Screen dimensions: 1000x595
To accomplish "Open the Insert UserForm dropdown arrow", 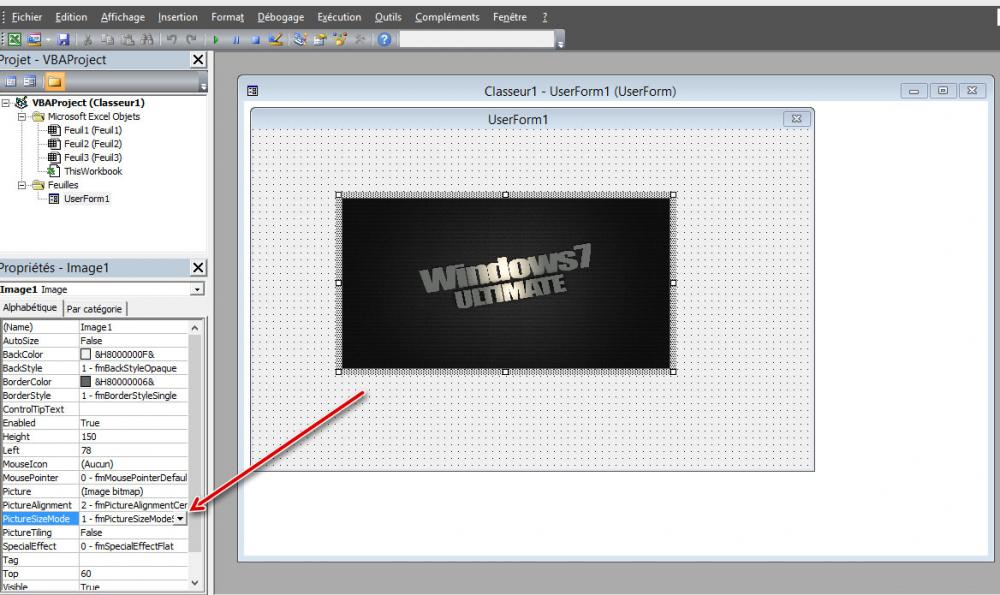I will point(48,40).
